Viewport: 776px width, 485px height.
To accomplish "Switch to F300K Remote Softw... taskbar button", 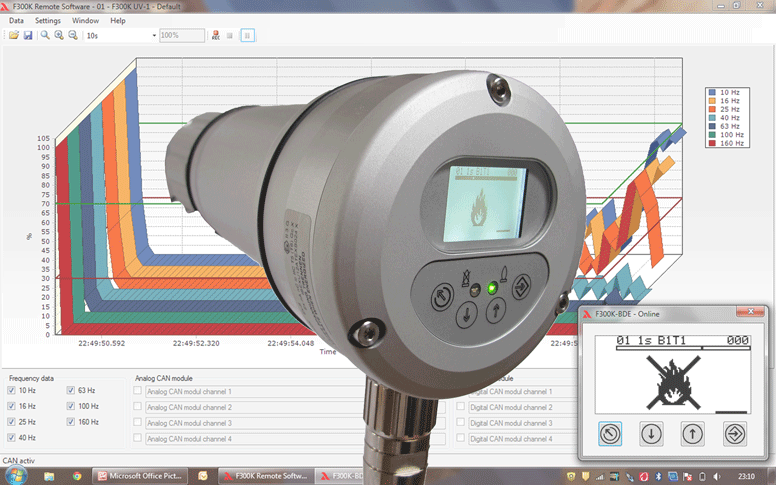I will 266,476.
